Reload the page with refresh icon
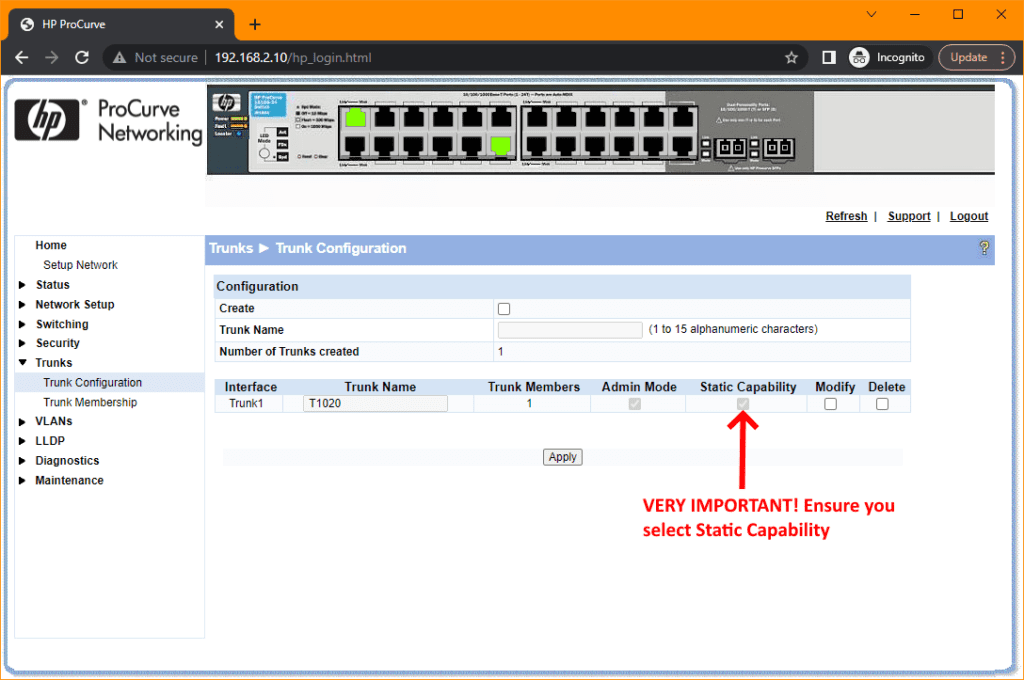 pos(82,57)
